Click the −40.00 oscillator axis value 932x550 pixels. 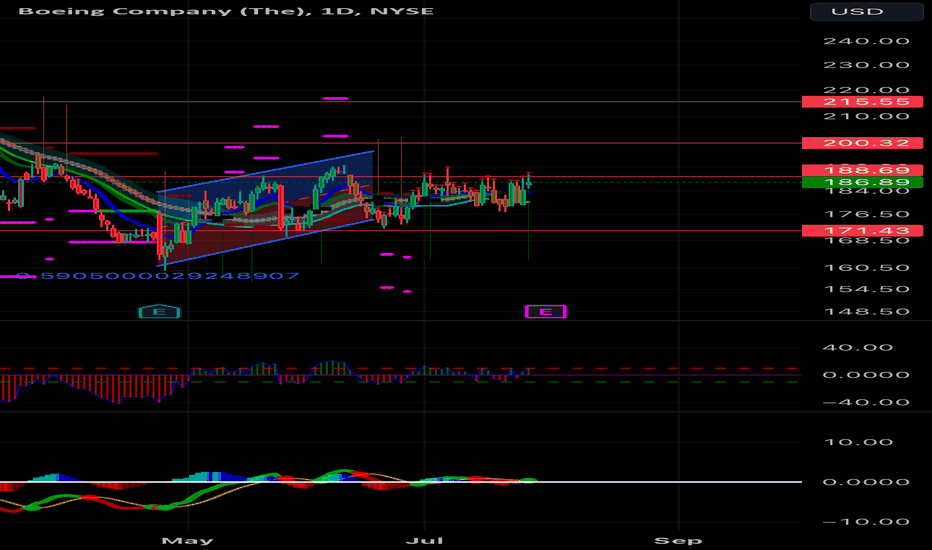coord(866,403)
